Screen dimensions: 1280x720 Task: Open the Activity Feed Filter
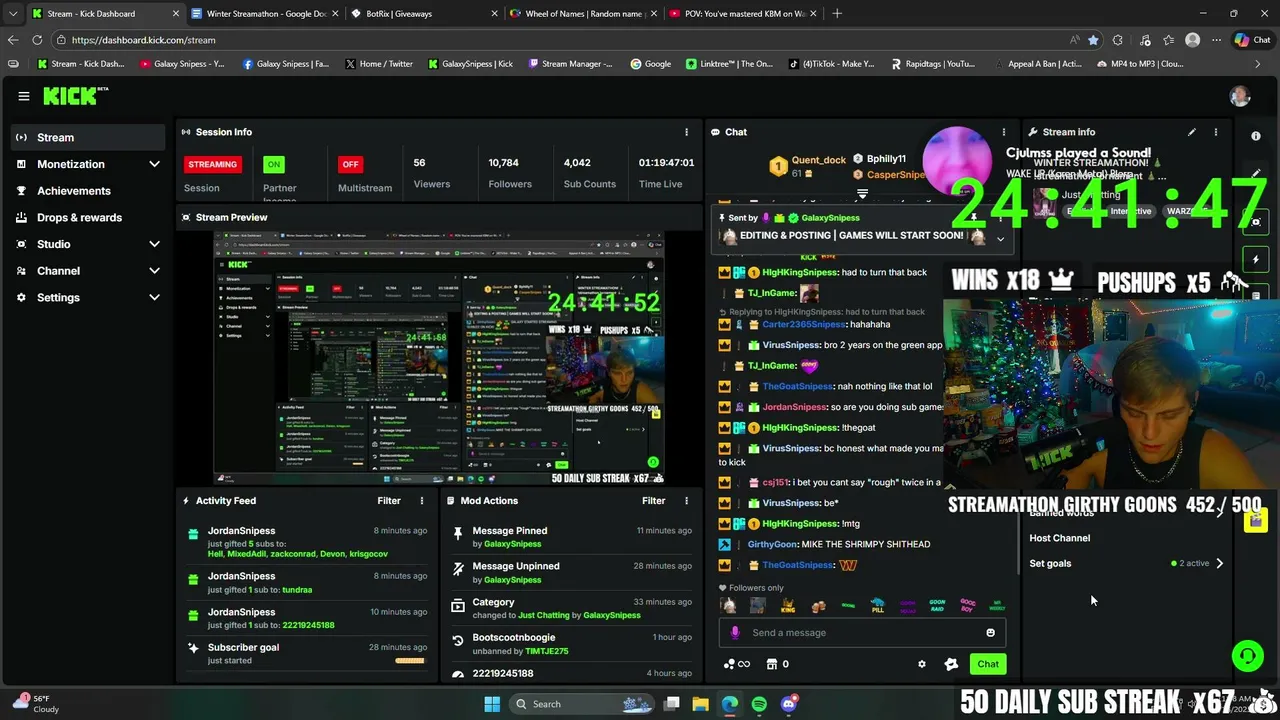pyautogui.click(x=389, y=501)
